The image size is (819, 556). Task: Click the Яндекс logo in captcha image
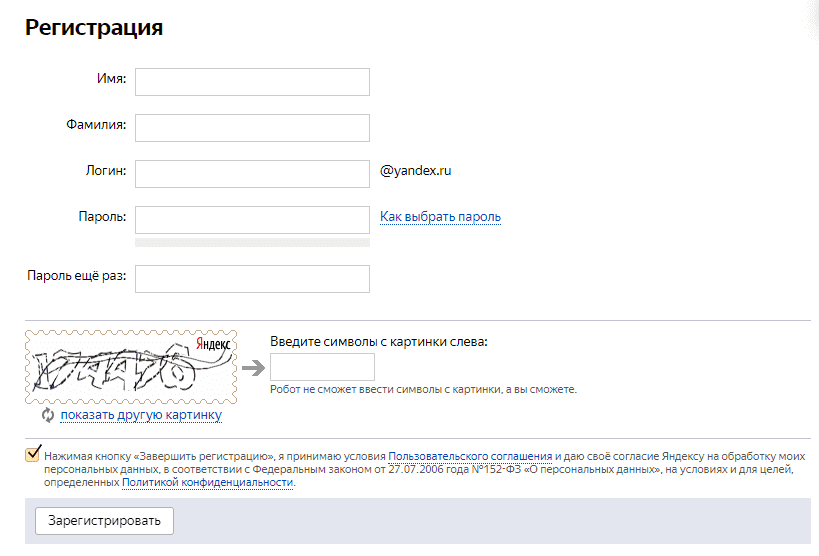(x=213, y=343)
